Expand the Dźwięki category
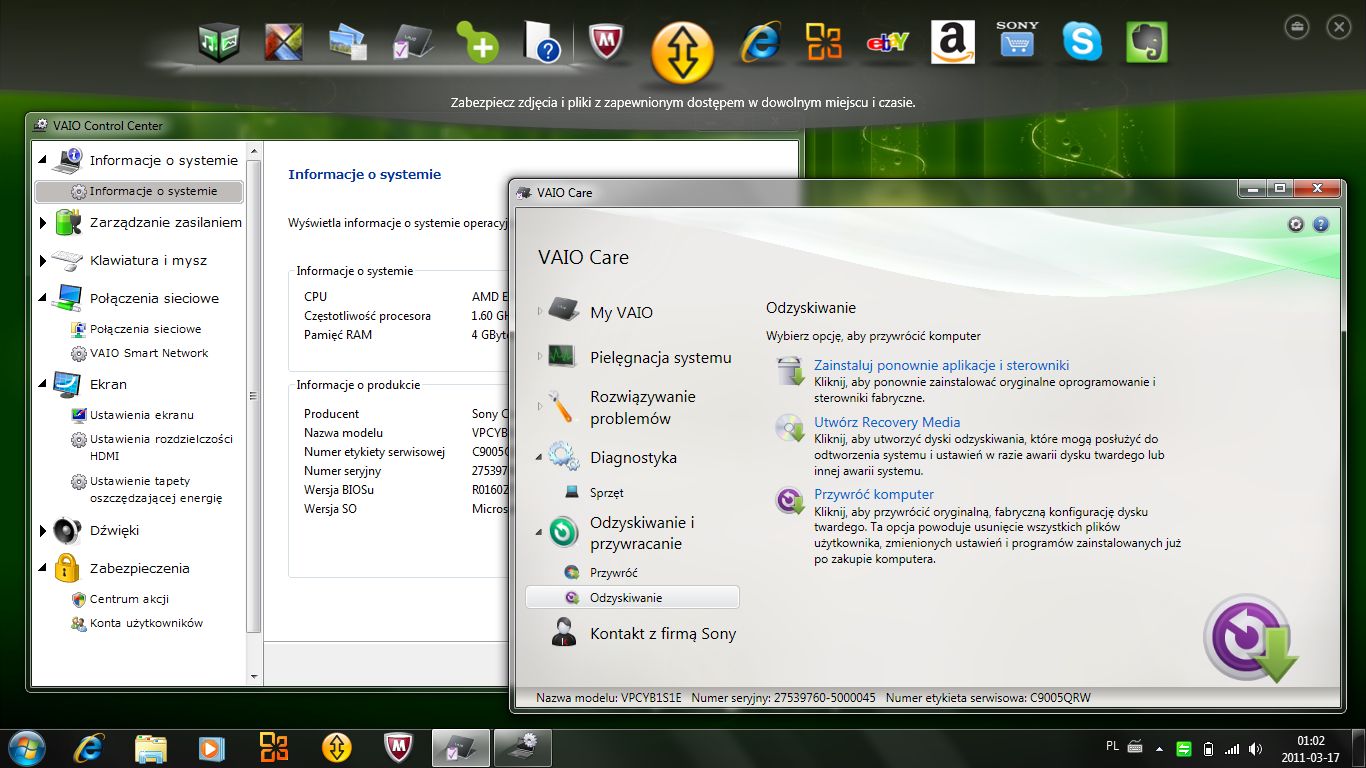 (43, 531)
